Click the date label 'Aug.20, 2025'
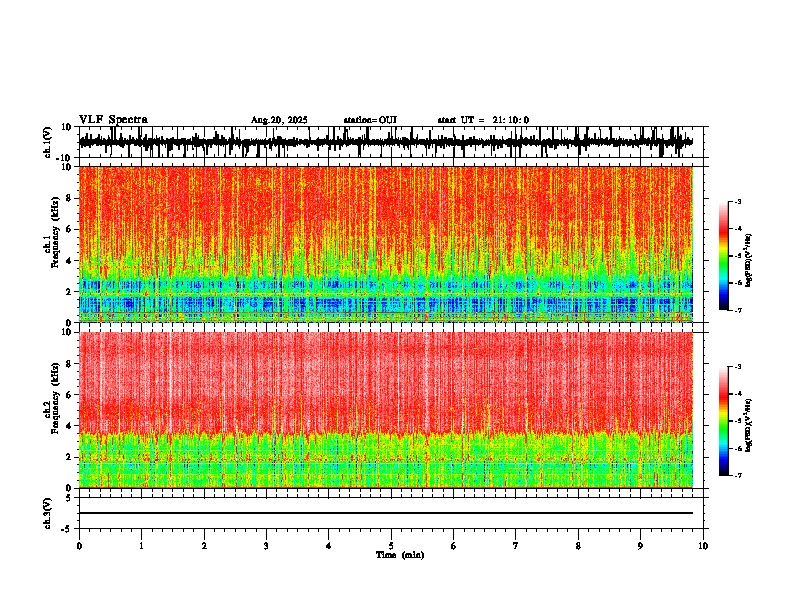 [279, 120]
